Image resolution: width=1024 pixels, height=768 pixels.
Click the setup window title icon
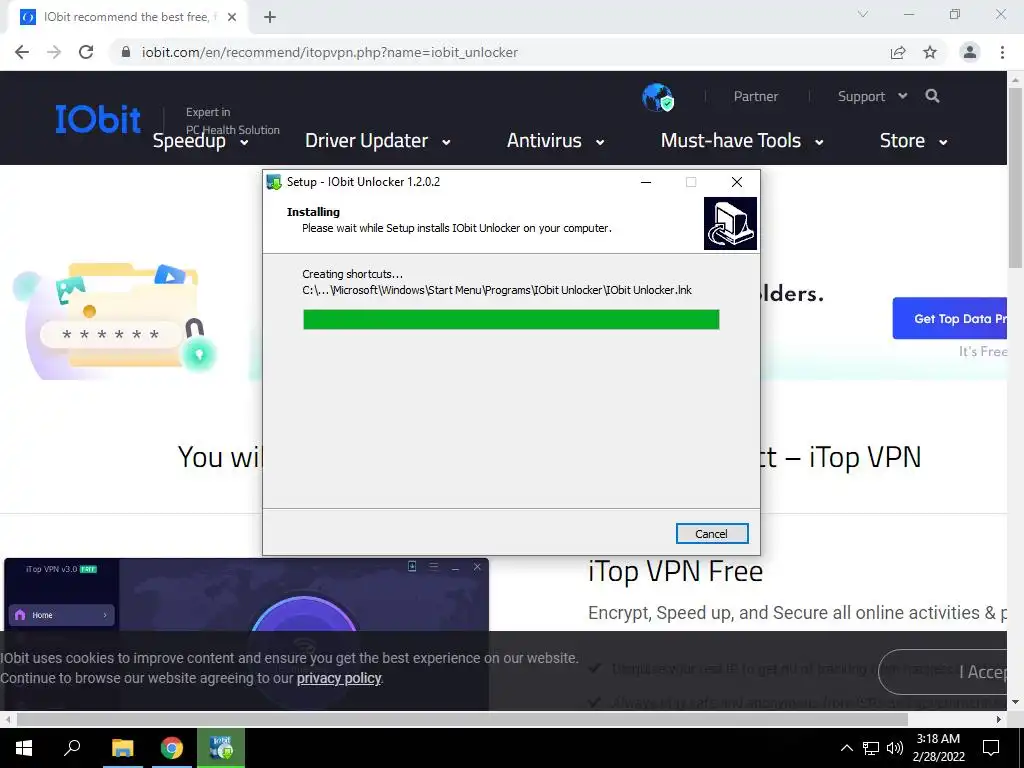tap(274, 182)
